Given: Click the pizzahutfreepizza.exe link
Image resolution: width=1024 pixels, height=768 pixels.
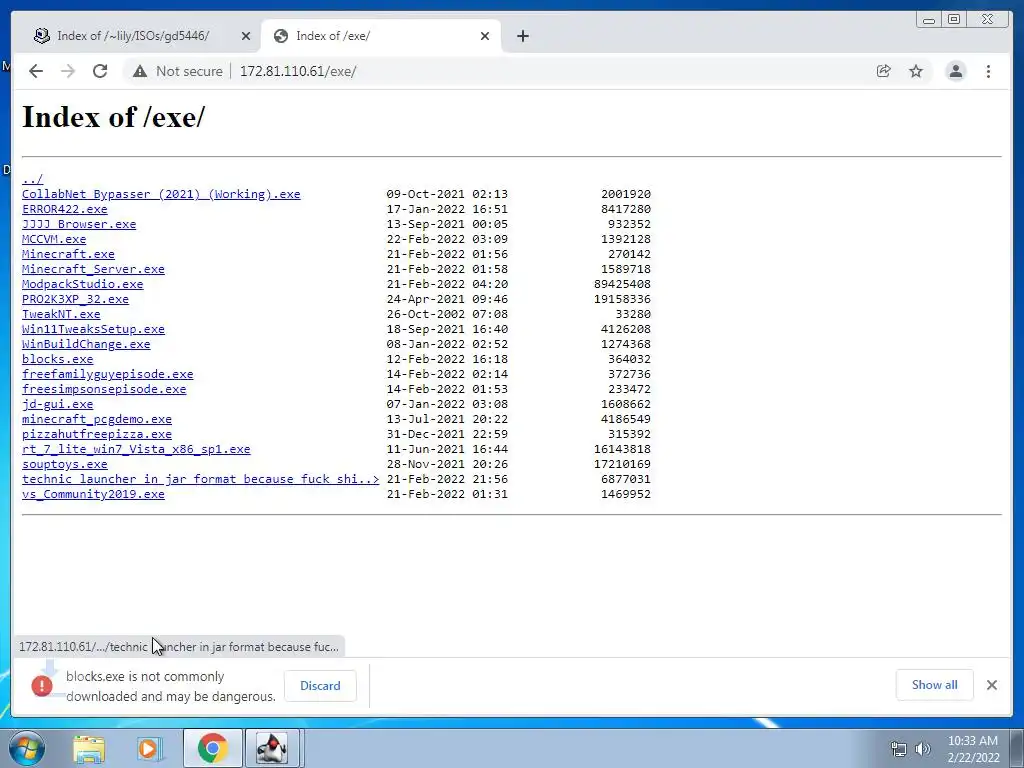Looking at the screenshot, I should [x=97, y=434].
